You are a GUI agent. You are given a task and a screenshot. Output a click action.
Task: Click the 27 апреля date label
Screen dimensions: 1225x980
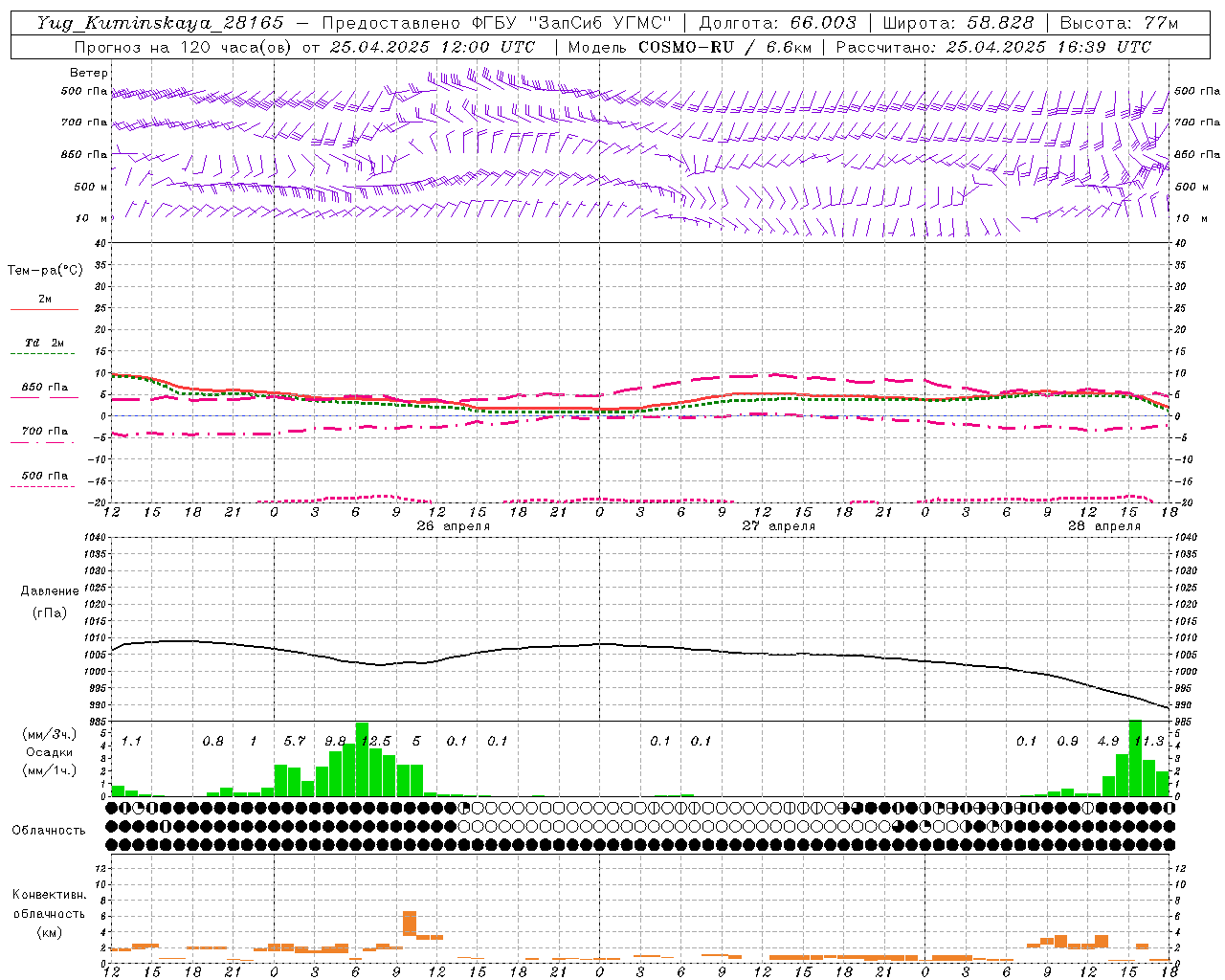[x=779, y=526]
